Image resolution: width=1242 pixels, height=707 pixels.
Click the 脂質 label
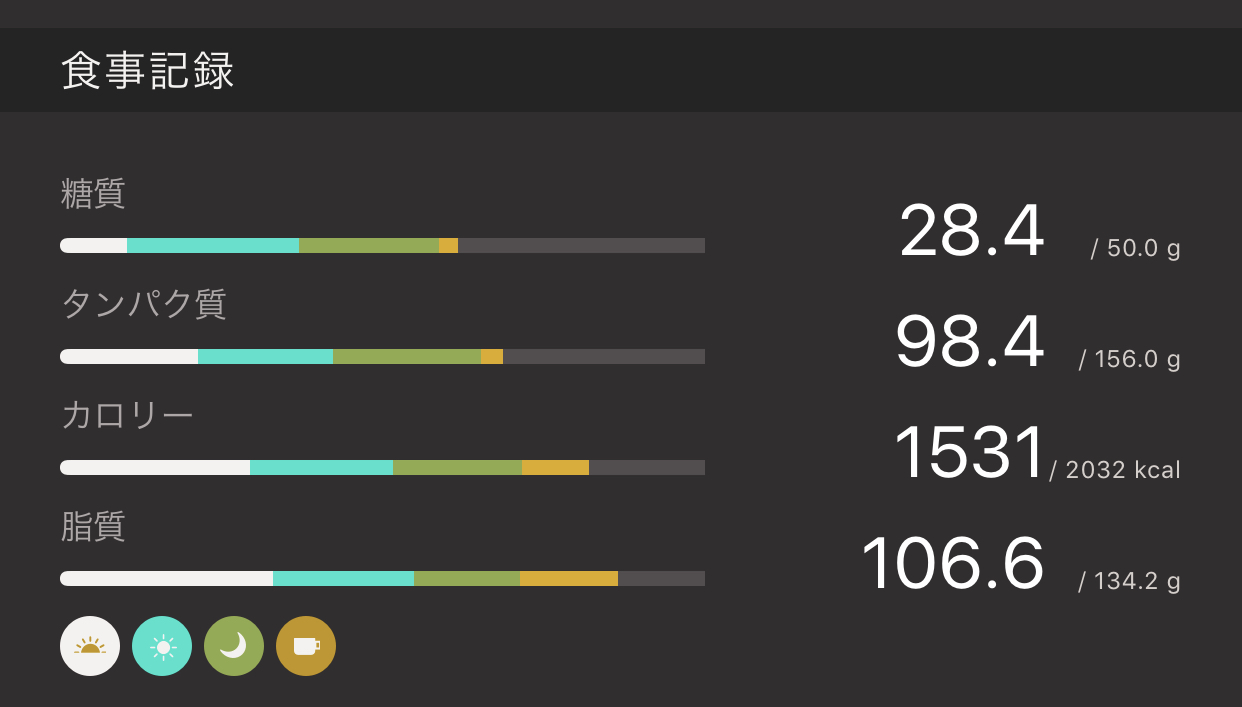point(93,526)
